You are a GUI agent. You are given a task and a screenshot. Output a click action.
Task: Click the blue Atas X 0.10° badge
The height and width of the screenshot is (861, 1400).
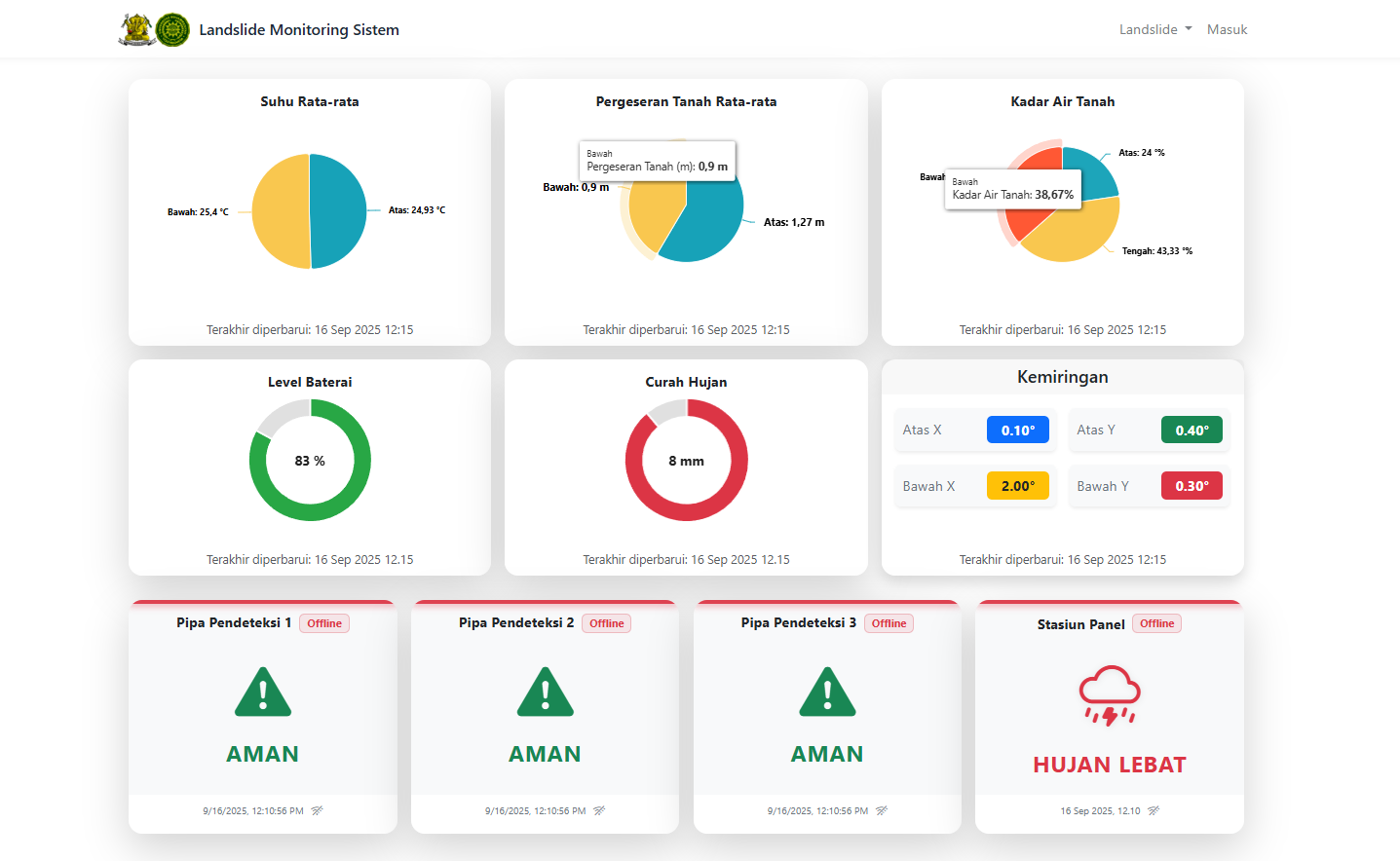point(1018,430)
